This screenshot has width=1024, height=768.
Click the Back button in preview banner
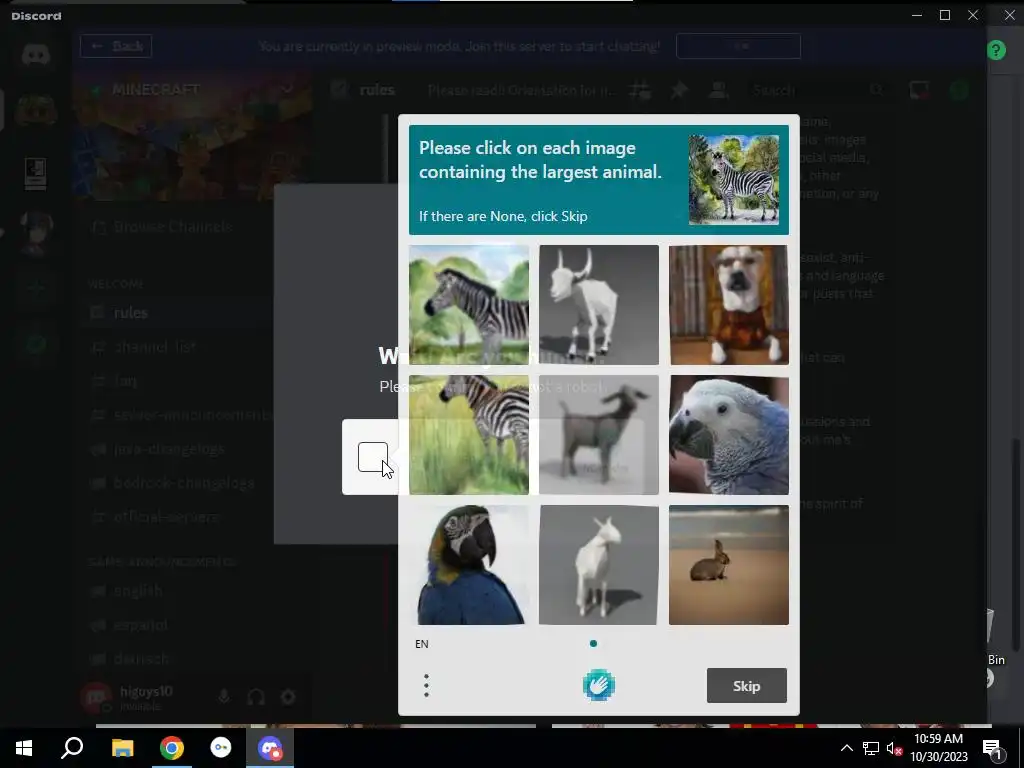pos(116,46)
